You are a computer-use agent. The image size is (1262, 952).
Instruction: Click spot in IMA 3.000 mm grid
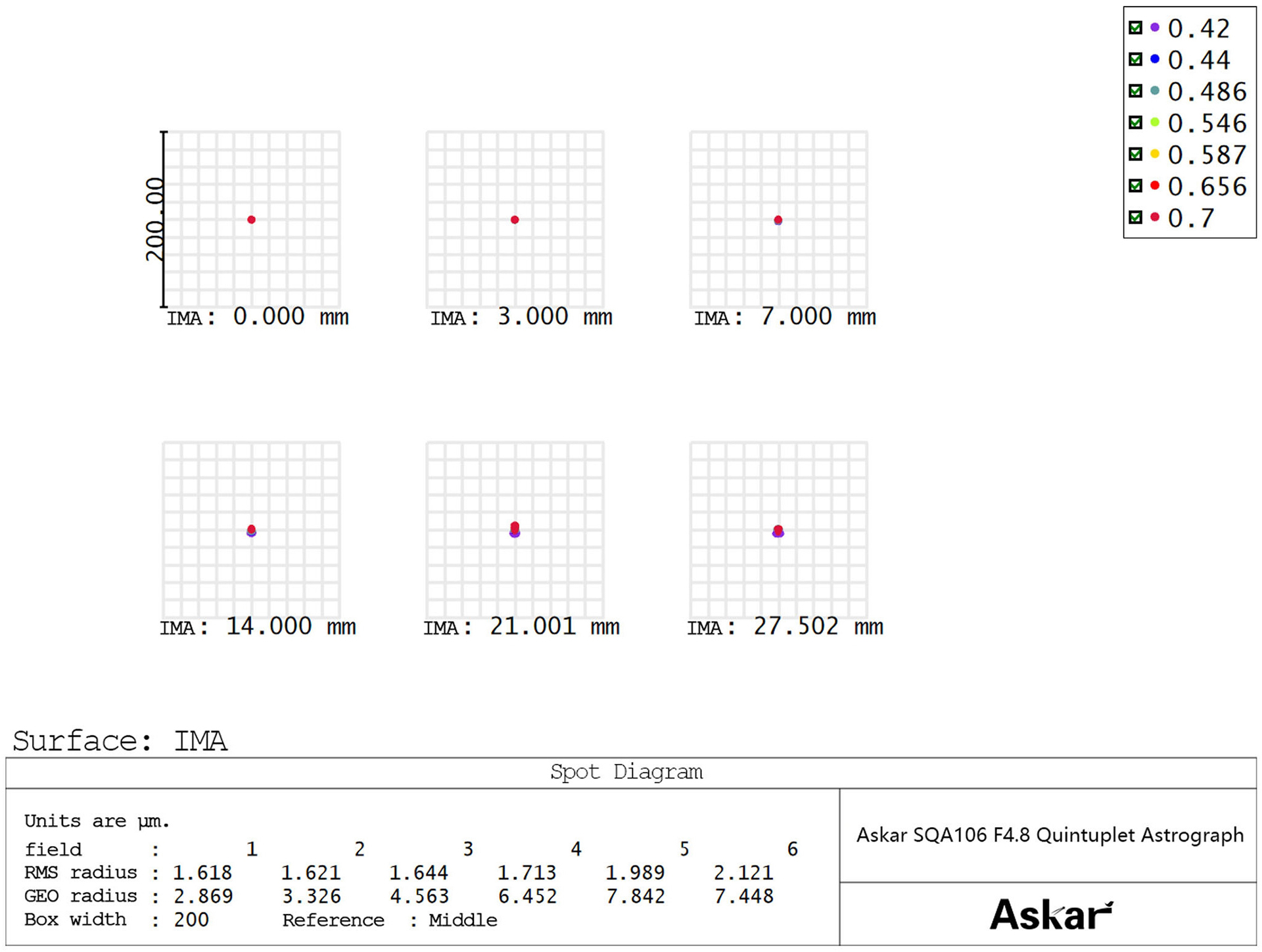[x=515, y=220]
